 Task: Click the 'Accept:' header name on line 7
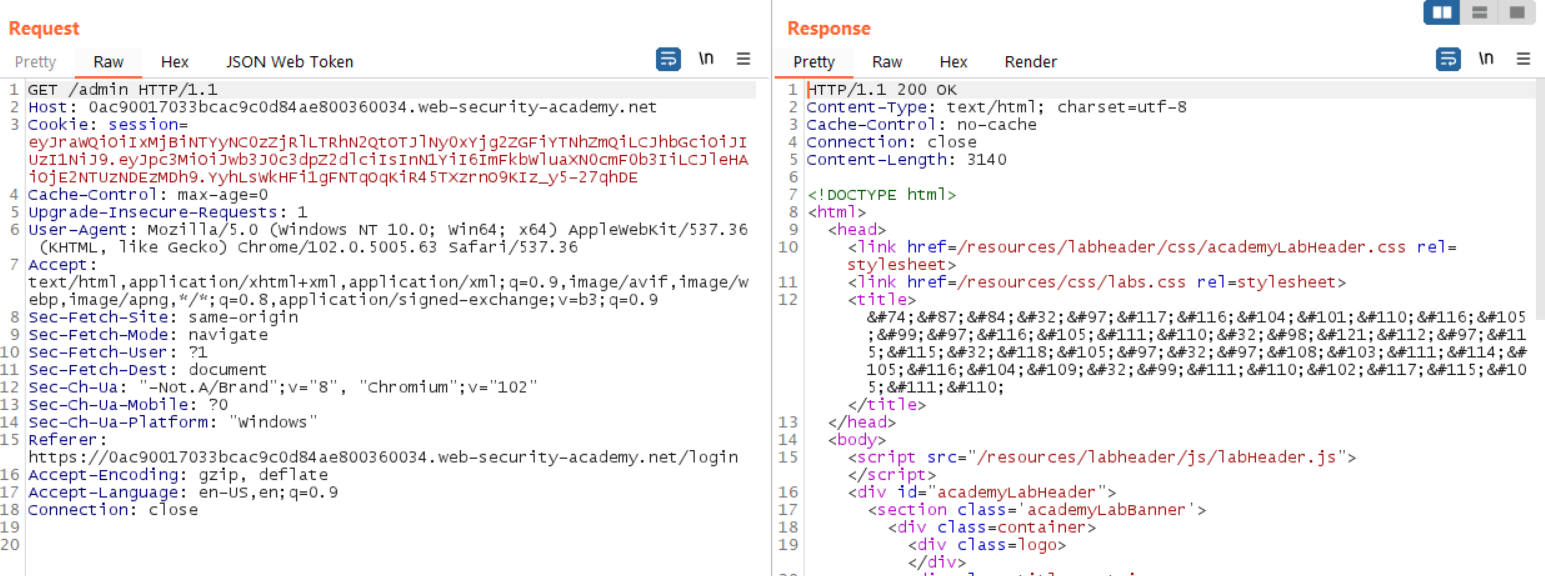(62, 265)
